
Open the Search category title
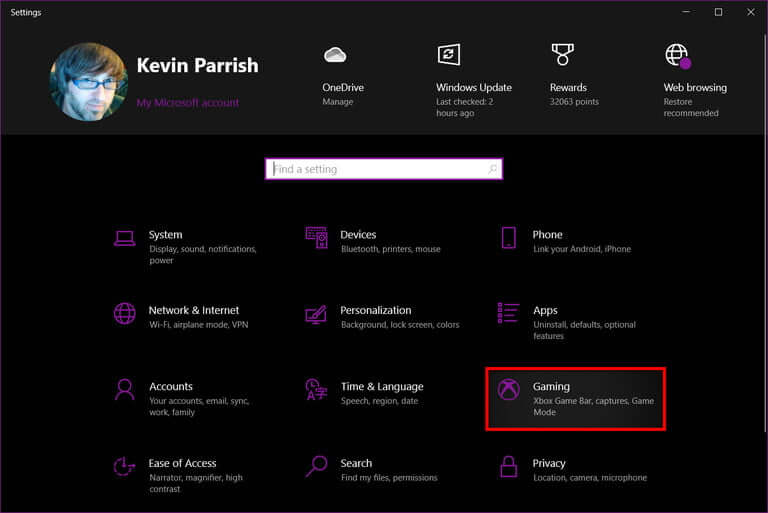pyautogui.click(x=356, y=463)
